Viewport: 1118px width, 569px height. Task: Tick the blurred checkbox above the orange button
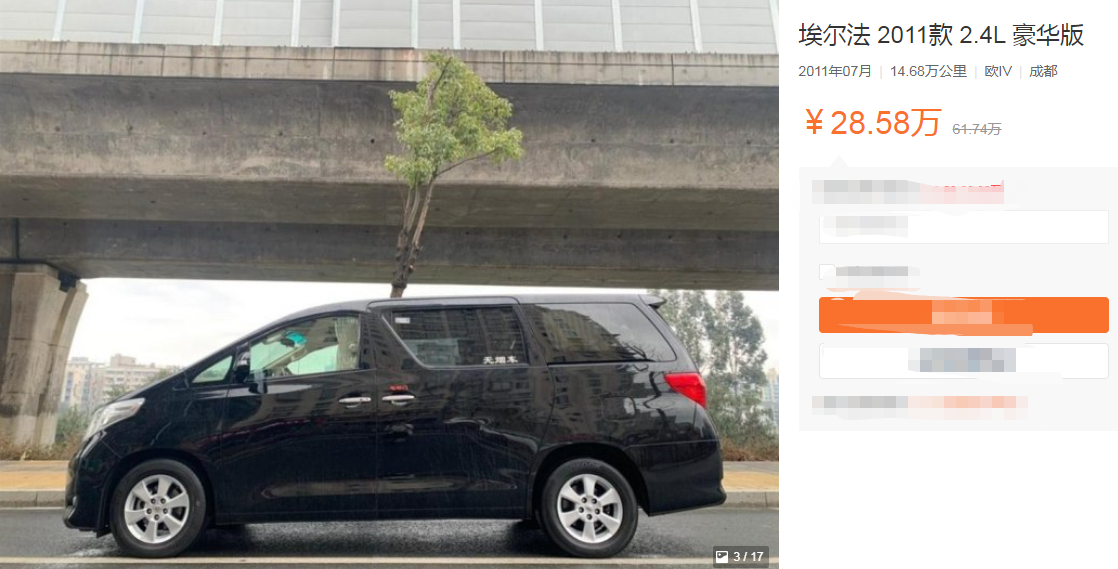click(x=826, y=272)
